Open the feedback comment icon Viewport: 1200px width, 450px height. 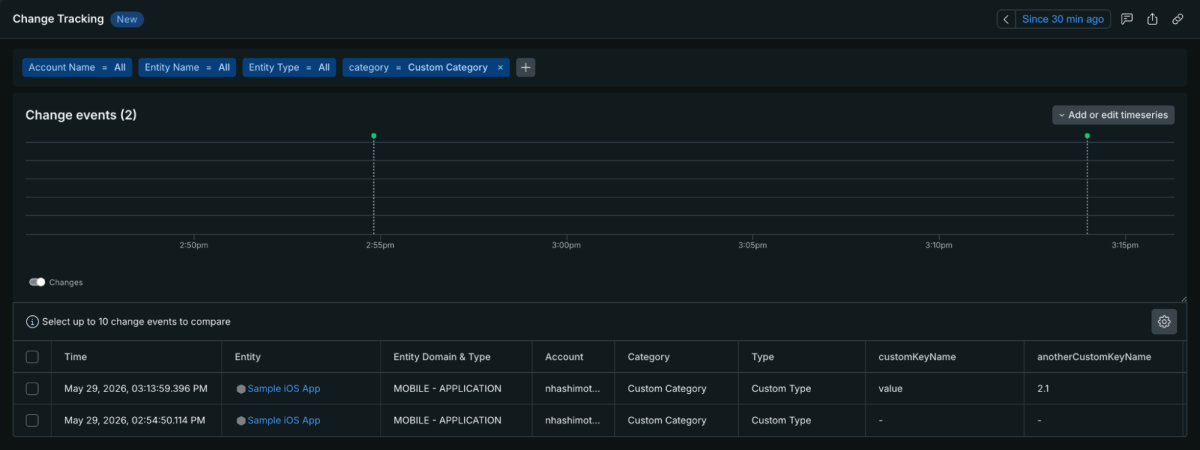pyautogui.click(x=1127, y=19)
